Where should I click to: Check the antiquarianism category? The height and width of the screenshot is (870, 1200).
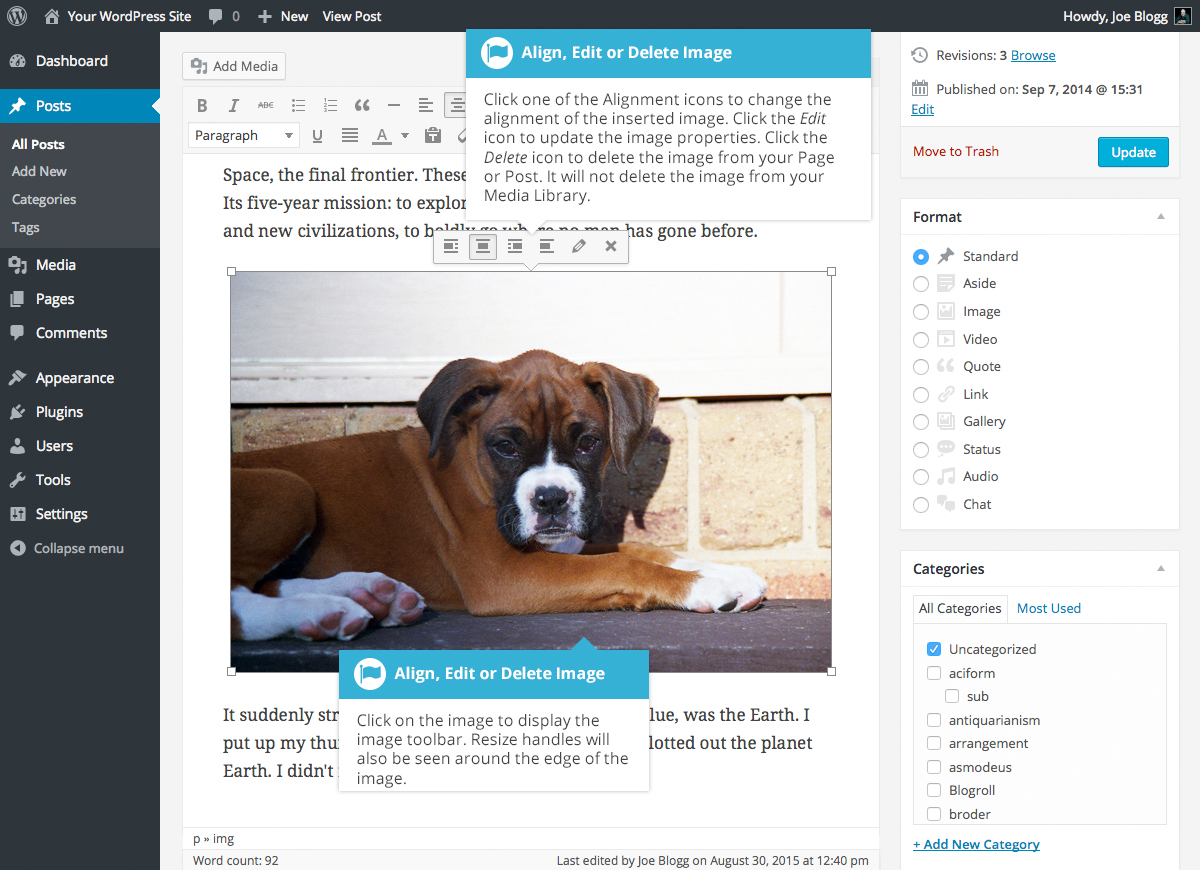click(x=934, y=720)
